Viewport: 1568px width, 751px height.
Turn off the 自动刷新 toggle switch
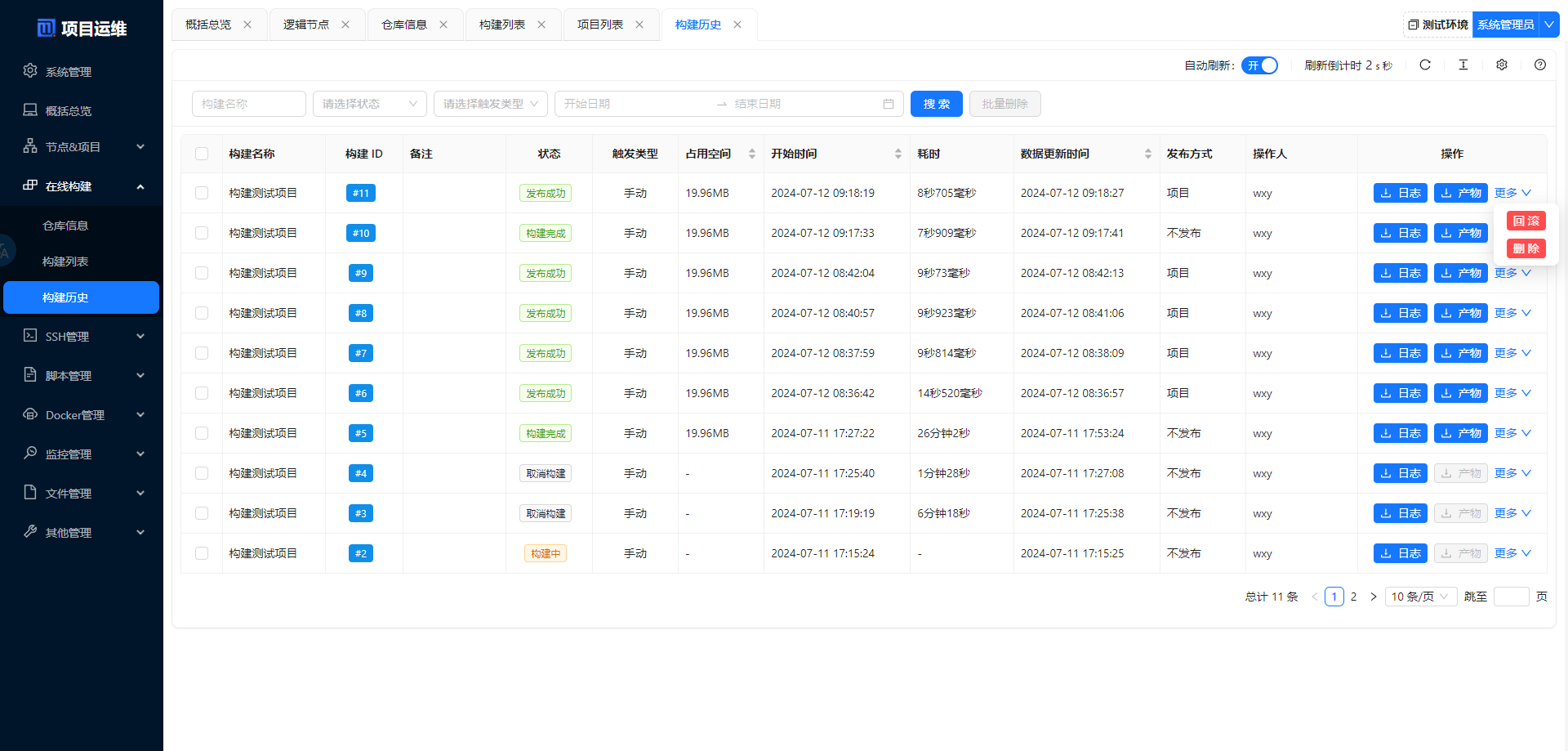[x=1259, y=65]
